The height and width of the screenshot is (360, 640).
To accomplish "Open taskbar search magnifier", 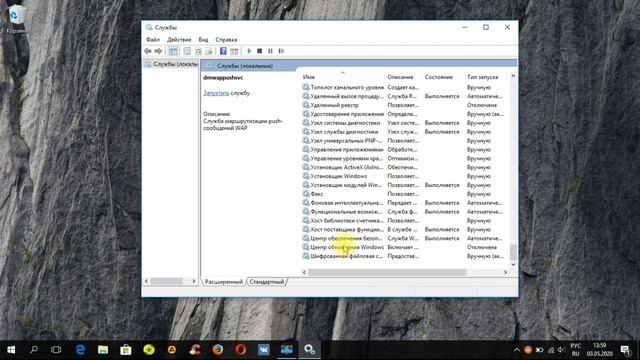I will (34, 350).
